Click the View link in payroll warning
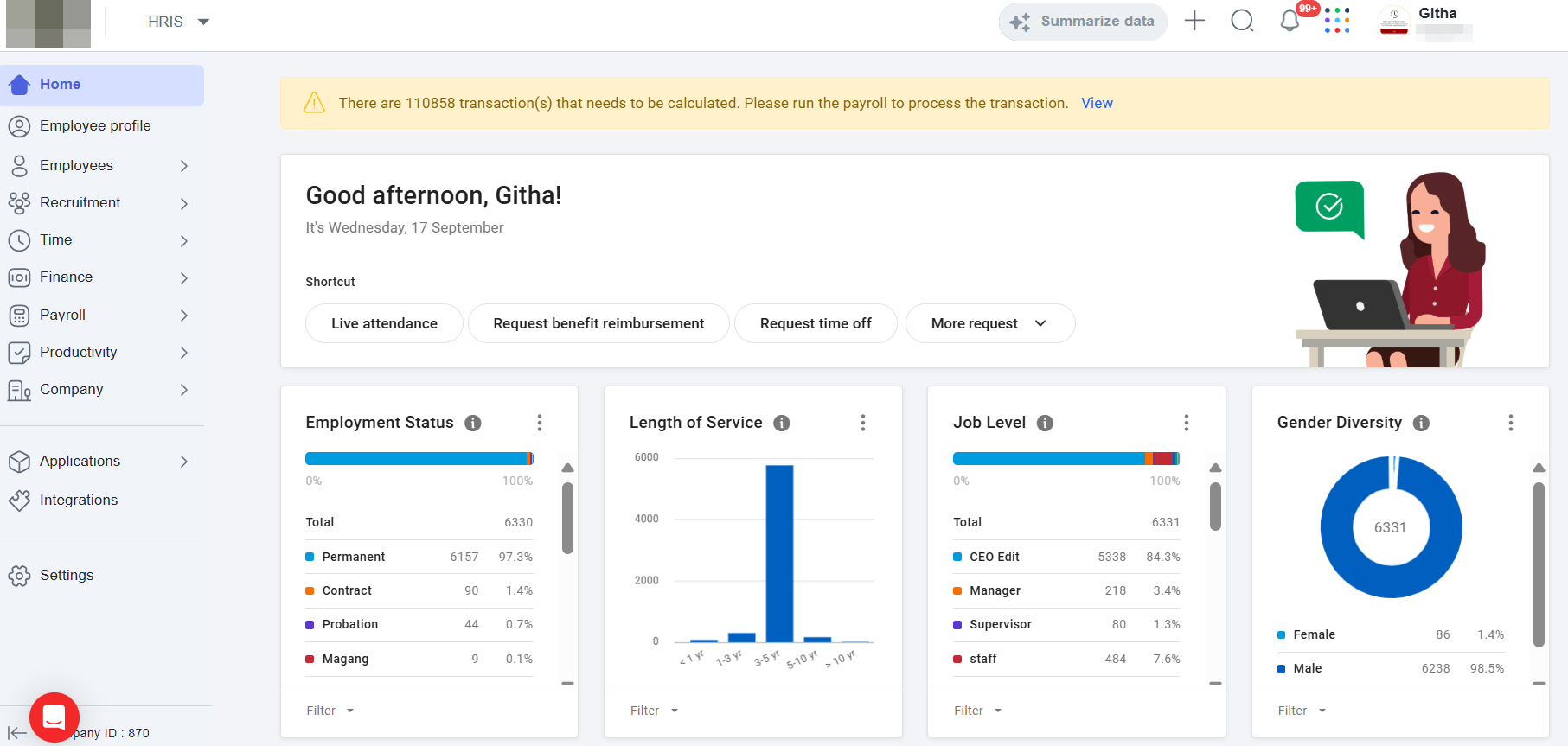1568x746 pixels. tap(1097, 103)
